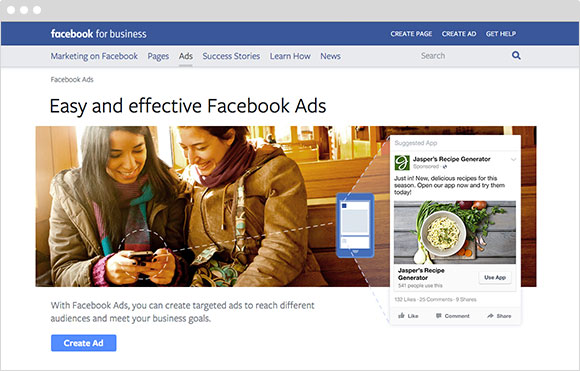Click the 'With Facebook Ads, you can create' paragraph
The height and width of the screenshot is (371, 580).
click(x=182, y=312)
